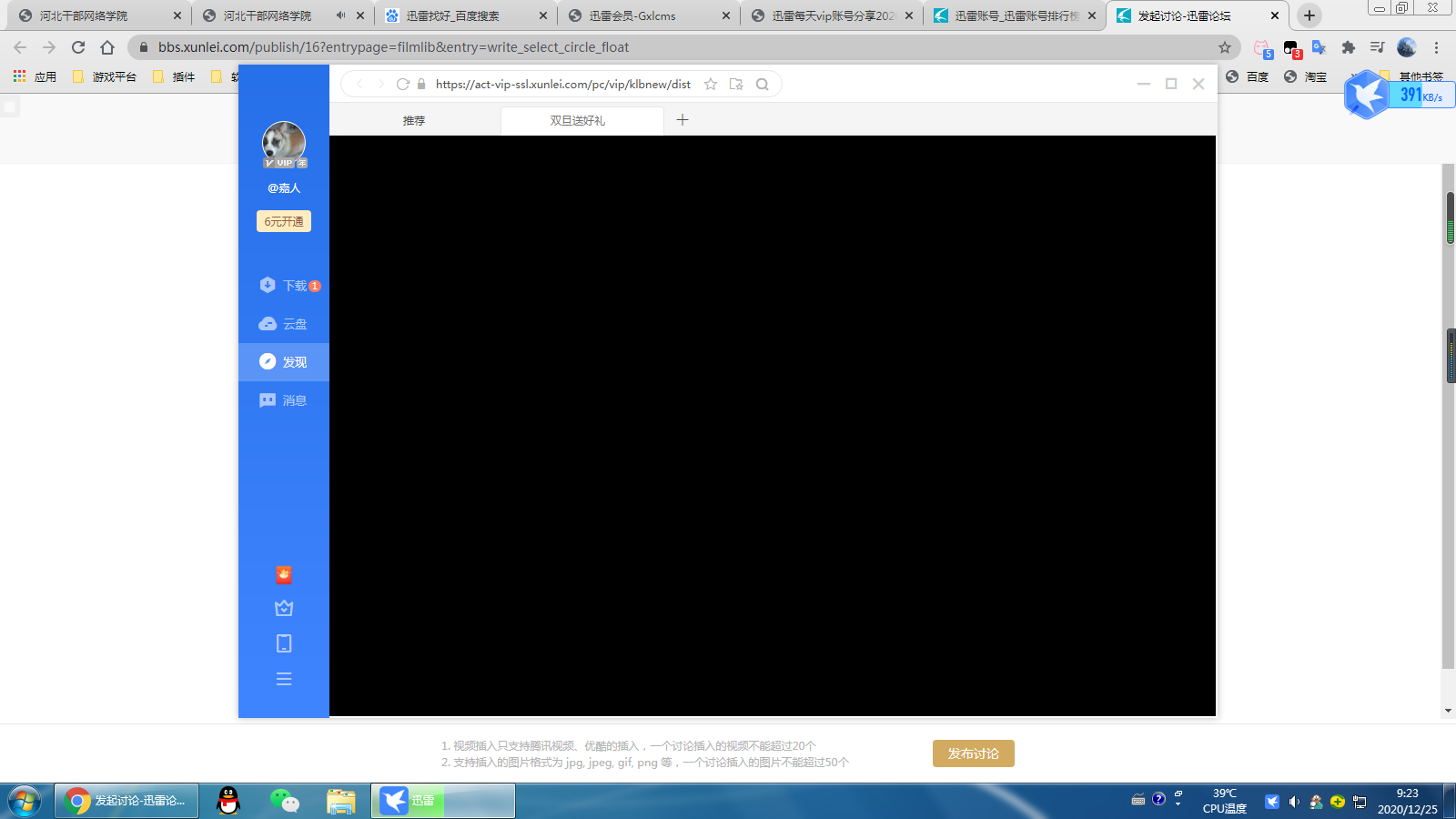
Task: Open the hamburger main menu in Xunlei sidebar
Action: [x=284, y=679]
